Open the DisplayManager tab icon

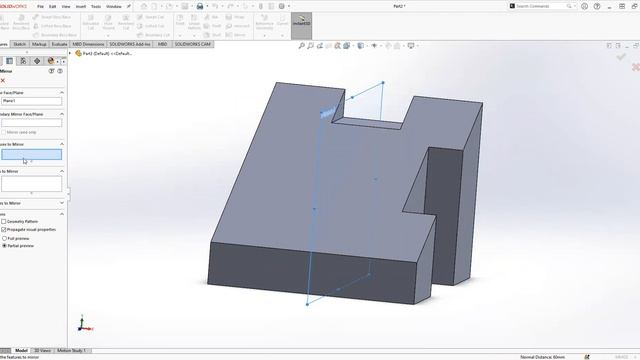(x=51, y=61)
